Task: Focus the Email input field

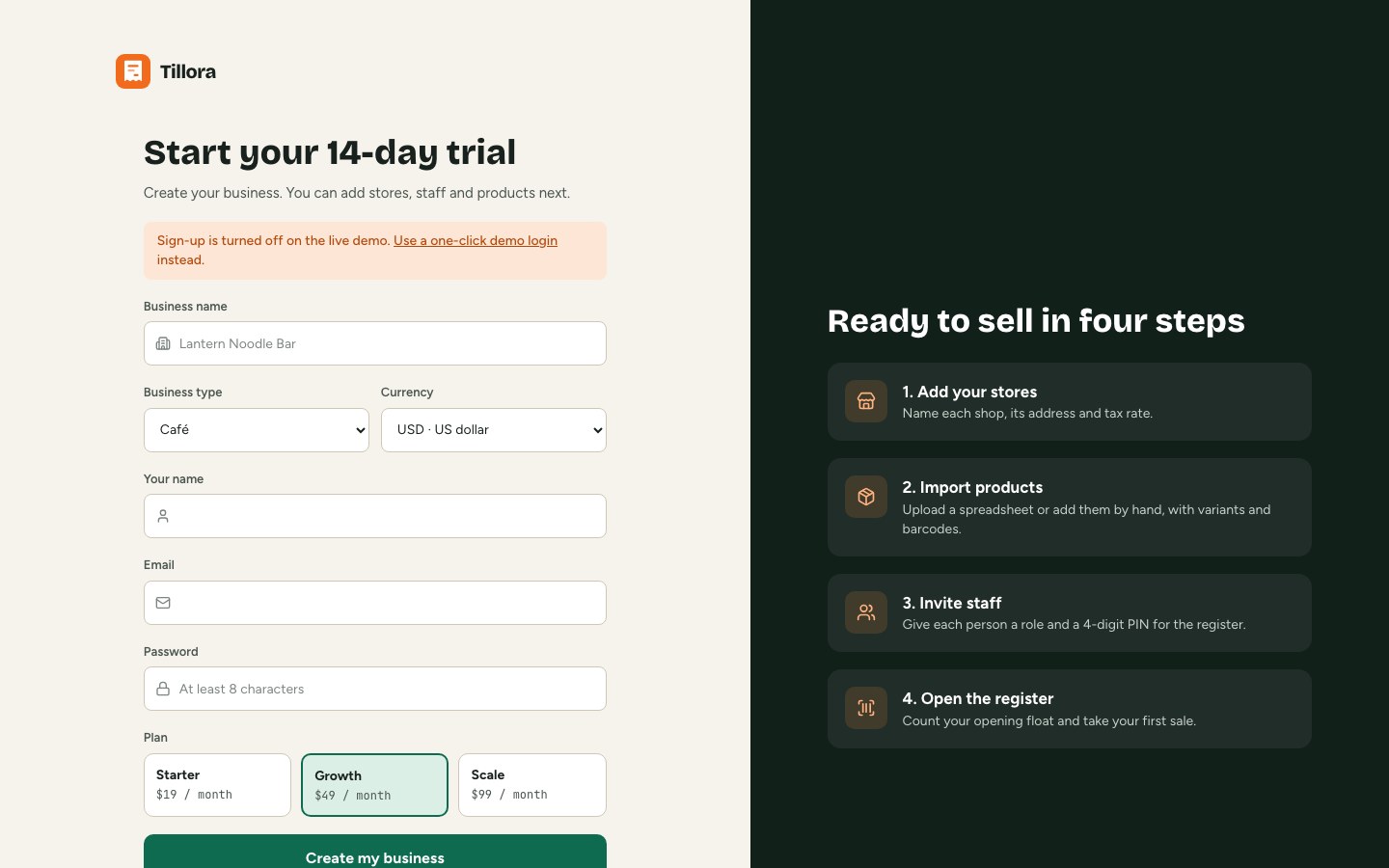Action: pyautogui.click(x=375, y=603)
